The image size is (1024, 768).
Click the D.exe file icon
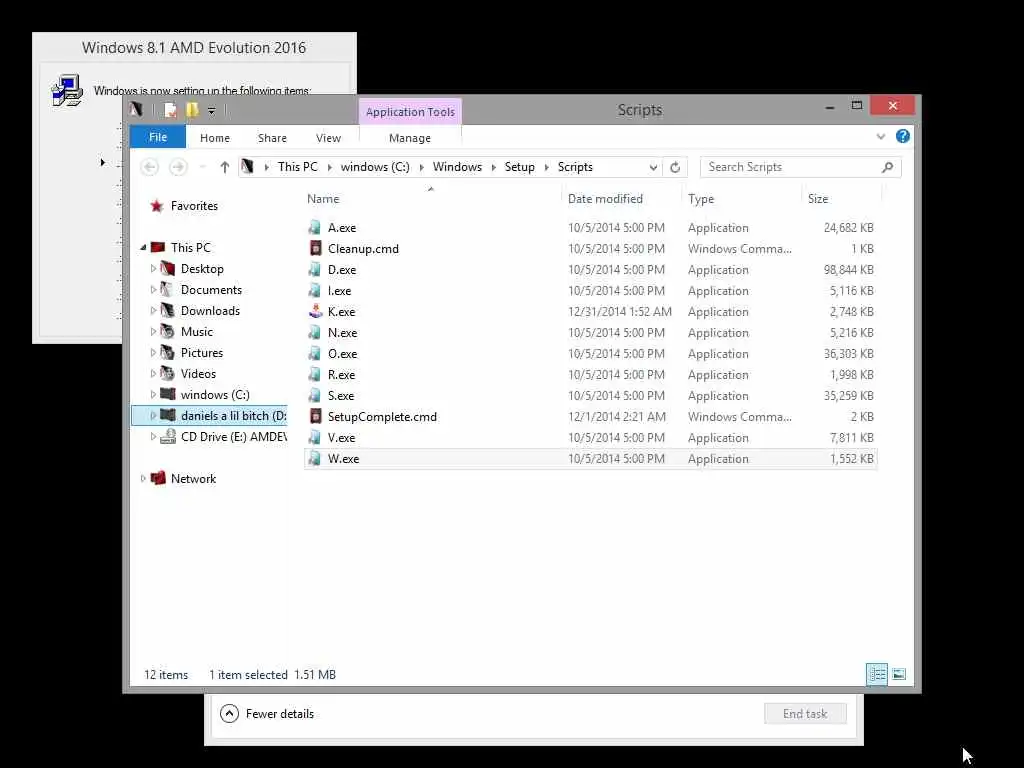[x=315, y=269]
